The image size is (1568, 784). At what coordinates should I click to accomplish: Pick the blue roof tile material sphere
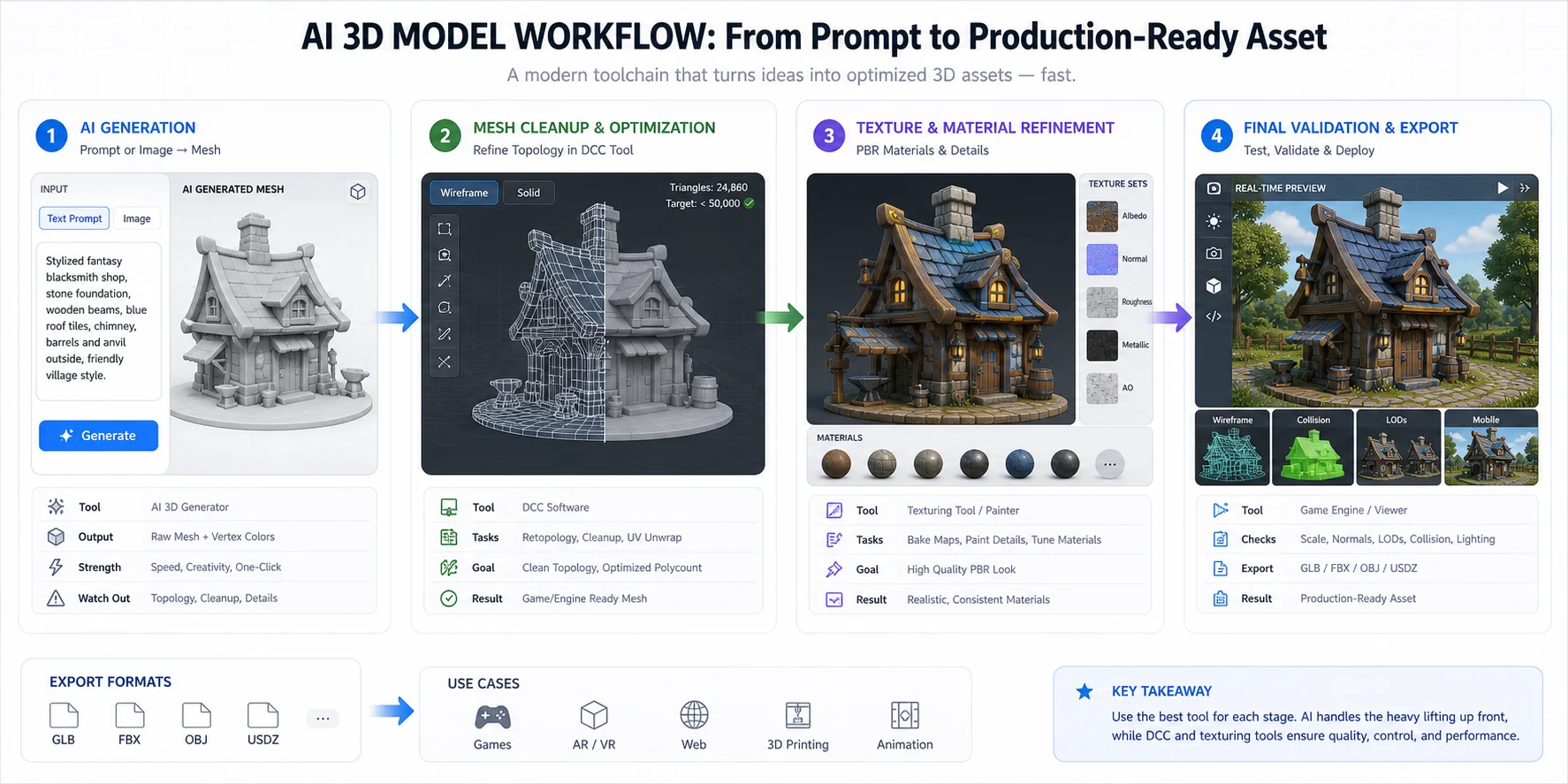click(1019, 464)
